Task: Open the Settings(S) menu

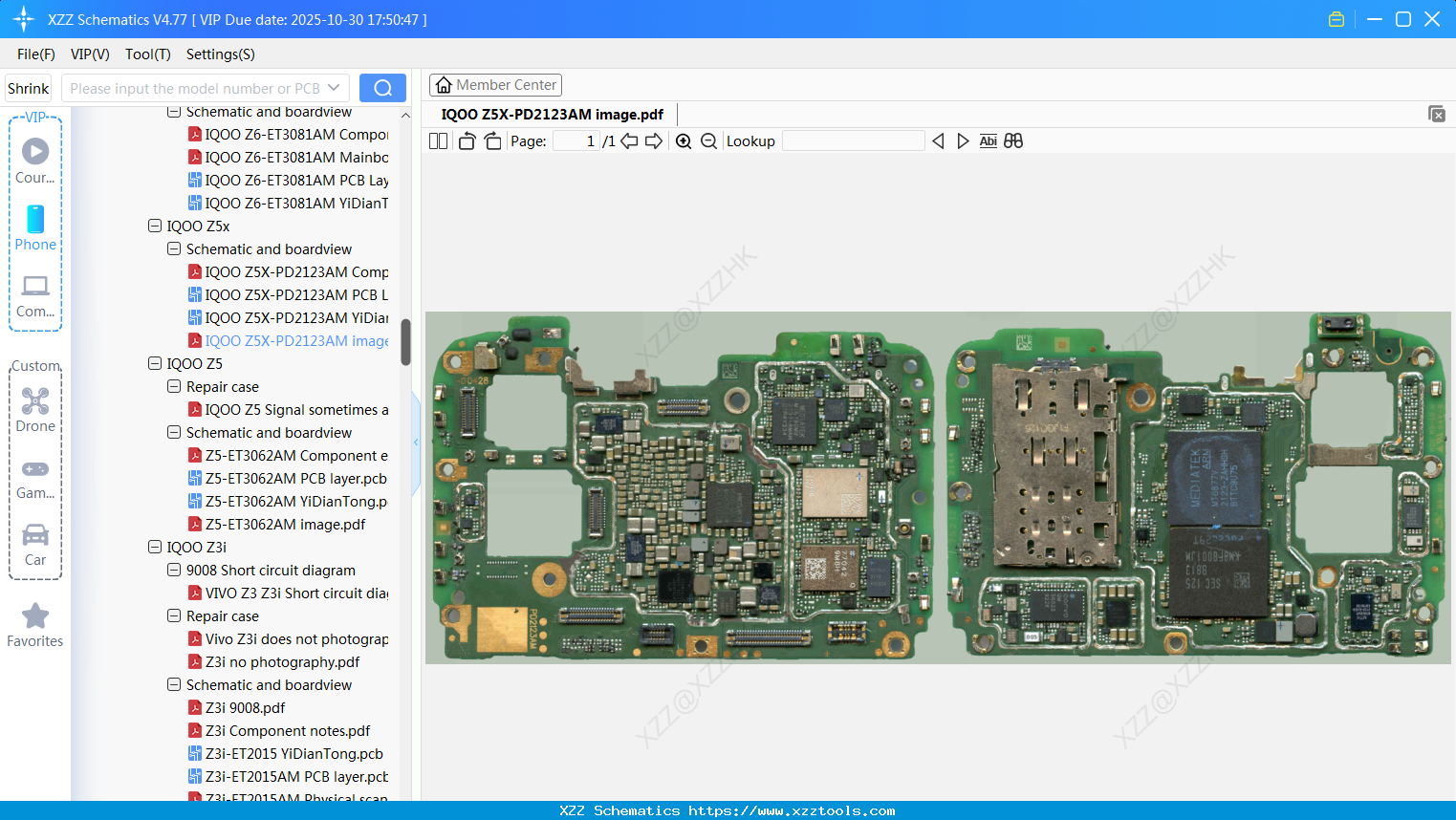Action: click(x=220, y=54)
